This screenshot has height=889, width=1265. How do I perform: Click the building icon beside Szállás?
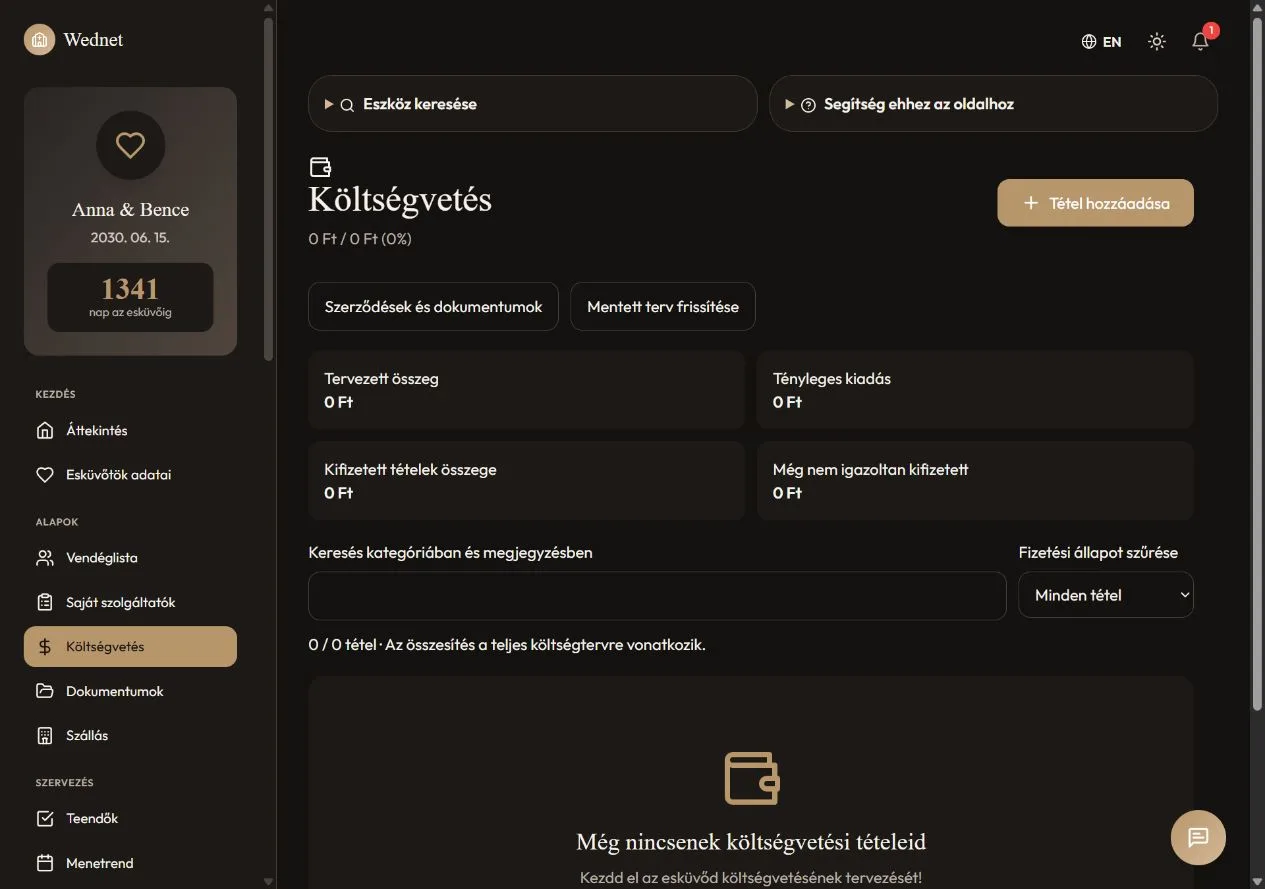tap(45, 735)
